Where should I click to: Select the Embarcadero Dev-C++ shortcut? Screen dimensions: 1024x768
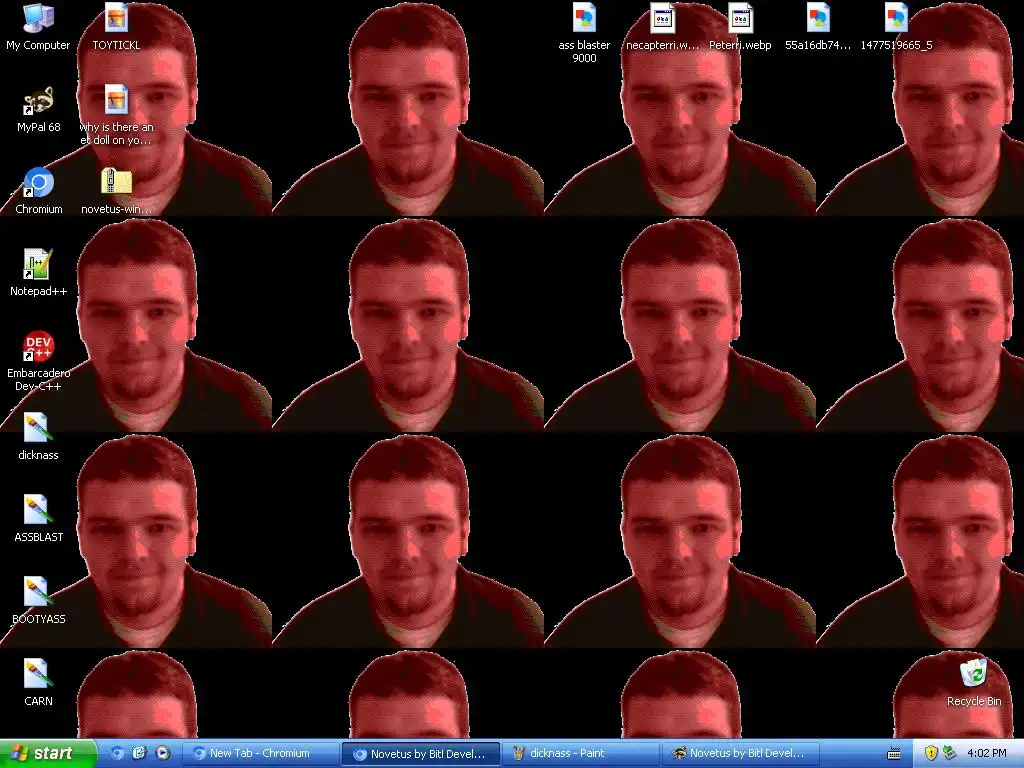pos(39,361)
